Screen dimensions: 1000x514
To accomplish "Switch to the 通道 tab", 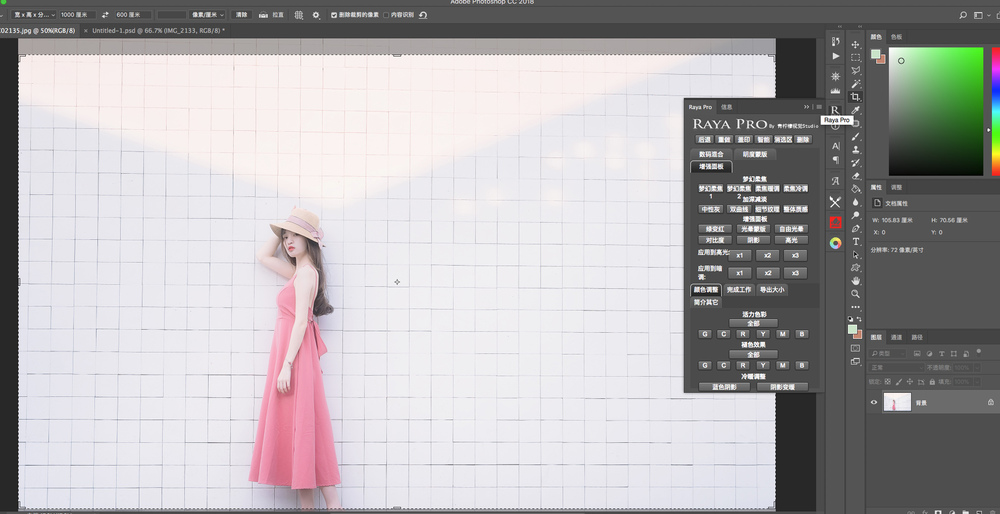I will [x=897, y=337].
